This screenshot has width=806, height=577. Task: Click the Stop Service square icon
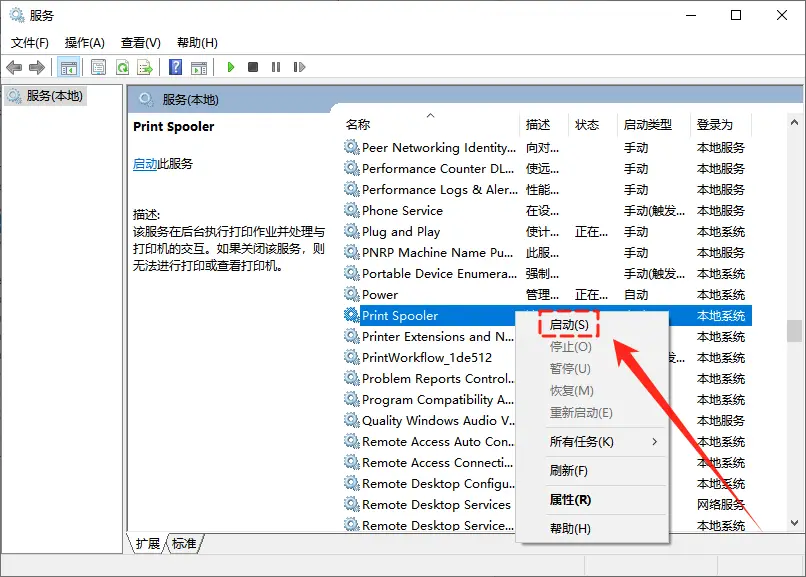point(255,67)
